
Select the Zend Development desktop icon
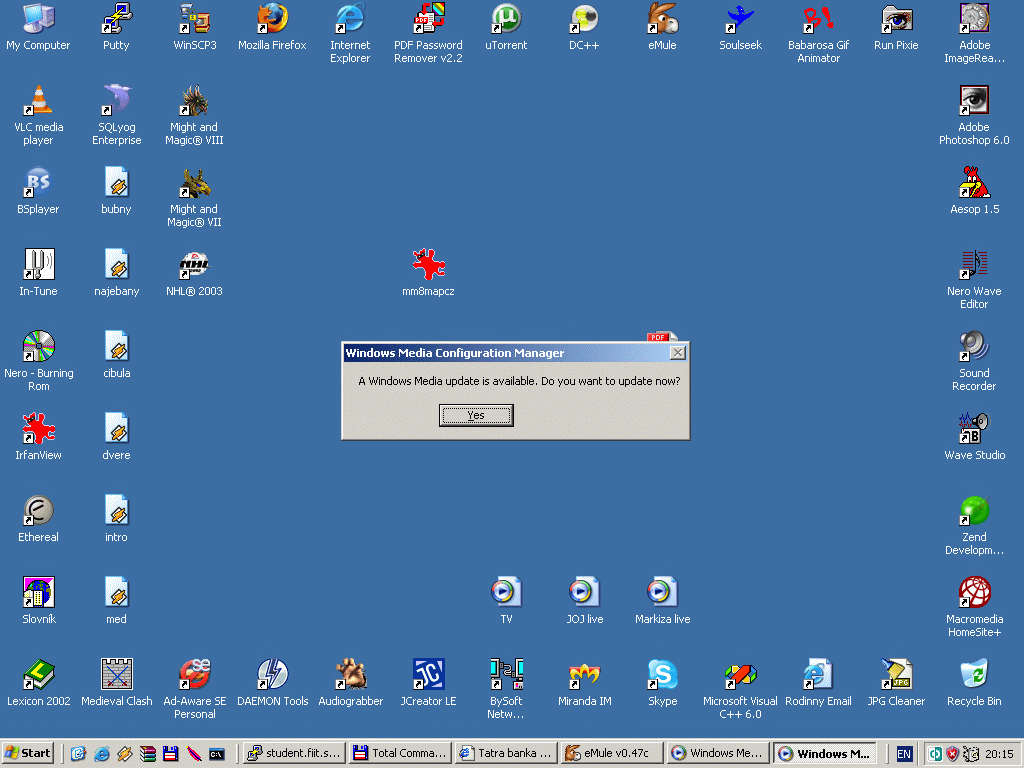coord(974,512)
